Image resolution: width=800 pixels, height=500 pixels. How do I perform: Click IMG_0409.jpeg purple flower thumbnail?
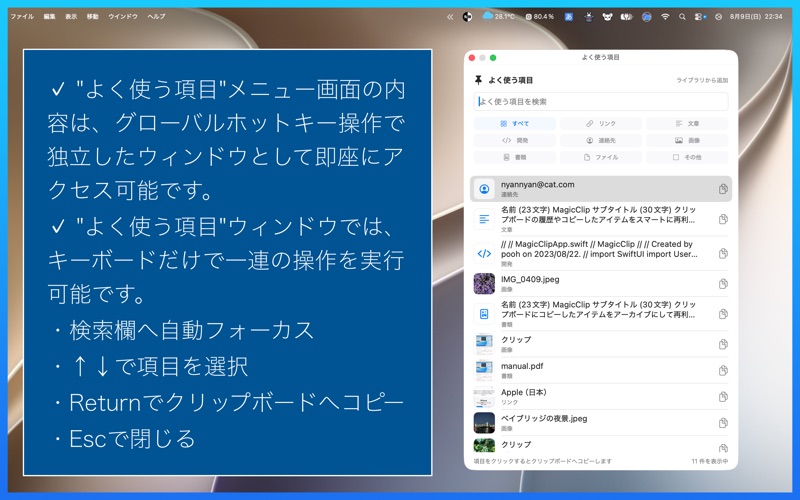tap(484, 284)
